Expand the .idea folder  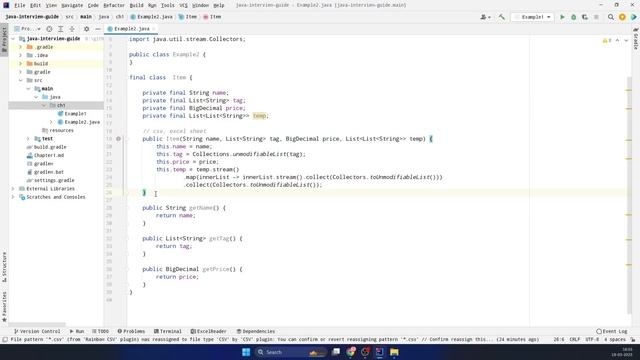click(x=20, y=55)
